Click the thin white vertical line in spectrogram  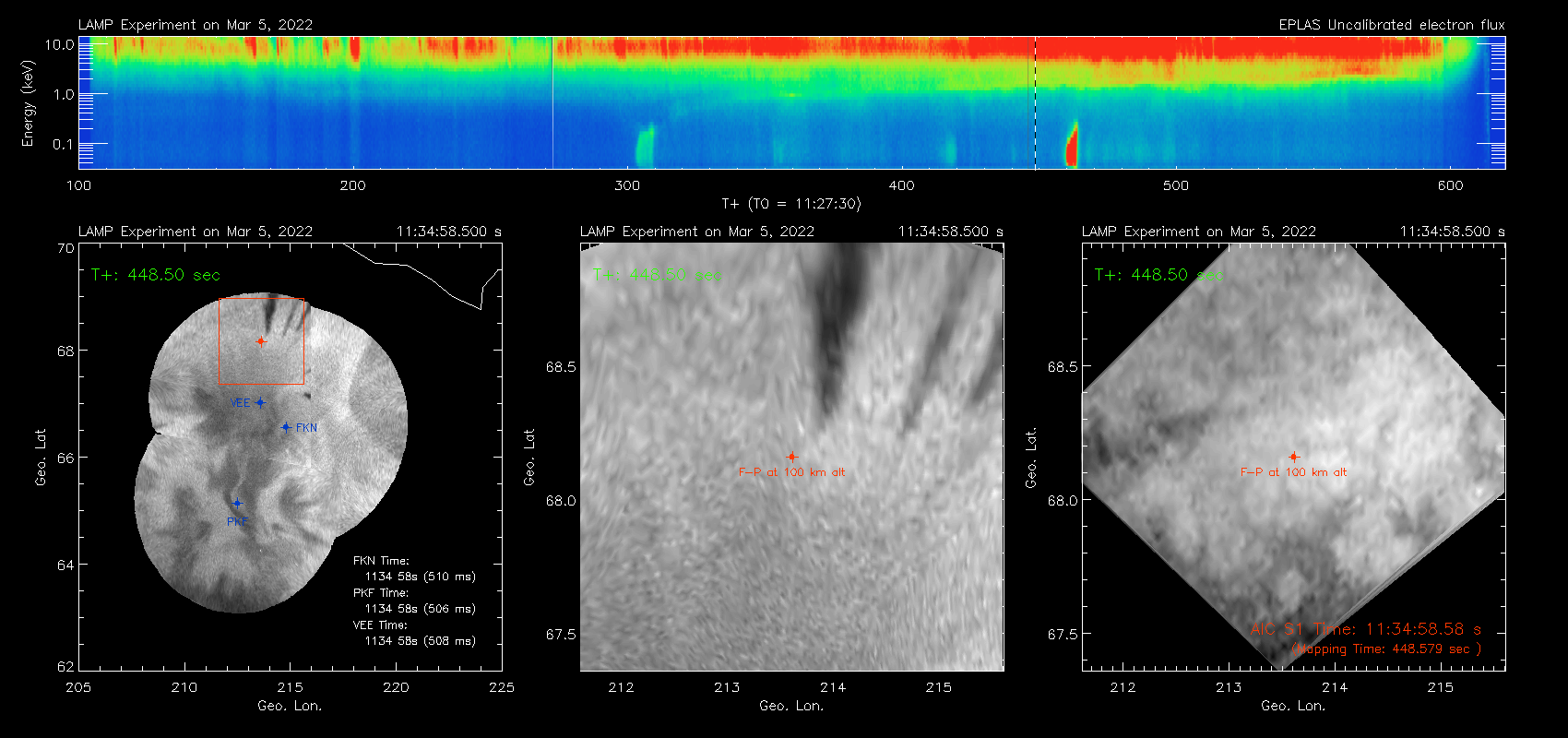(x=552, y=102)
